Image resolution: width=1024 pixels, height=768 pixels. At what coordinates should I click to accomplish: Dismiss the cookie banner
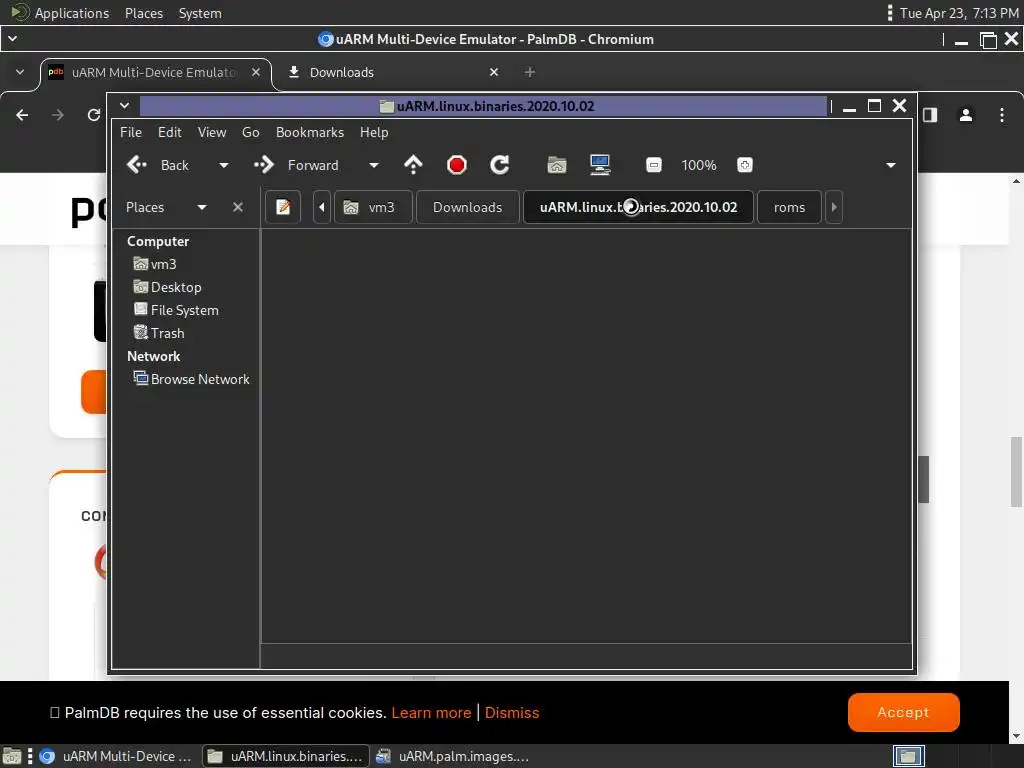pos(512,712)
